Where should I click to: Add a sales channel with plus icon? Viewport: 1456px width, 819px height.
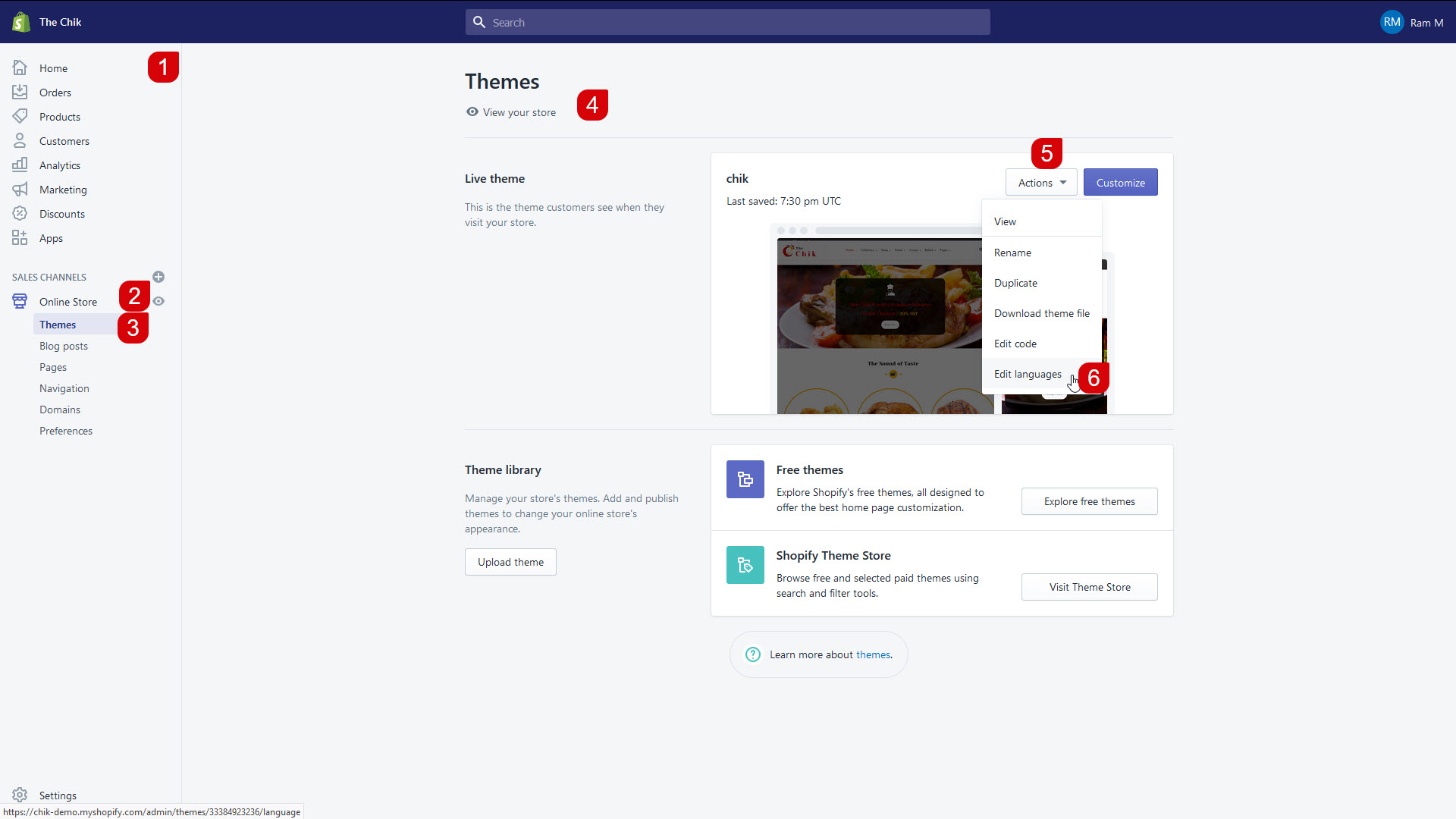coord(158,277)
